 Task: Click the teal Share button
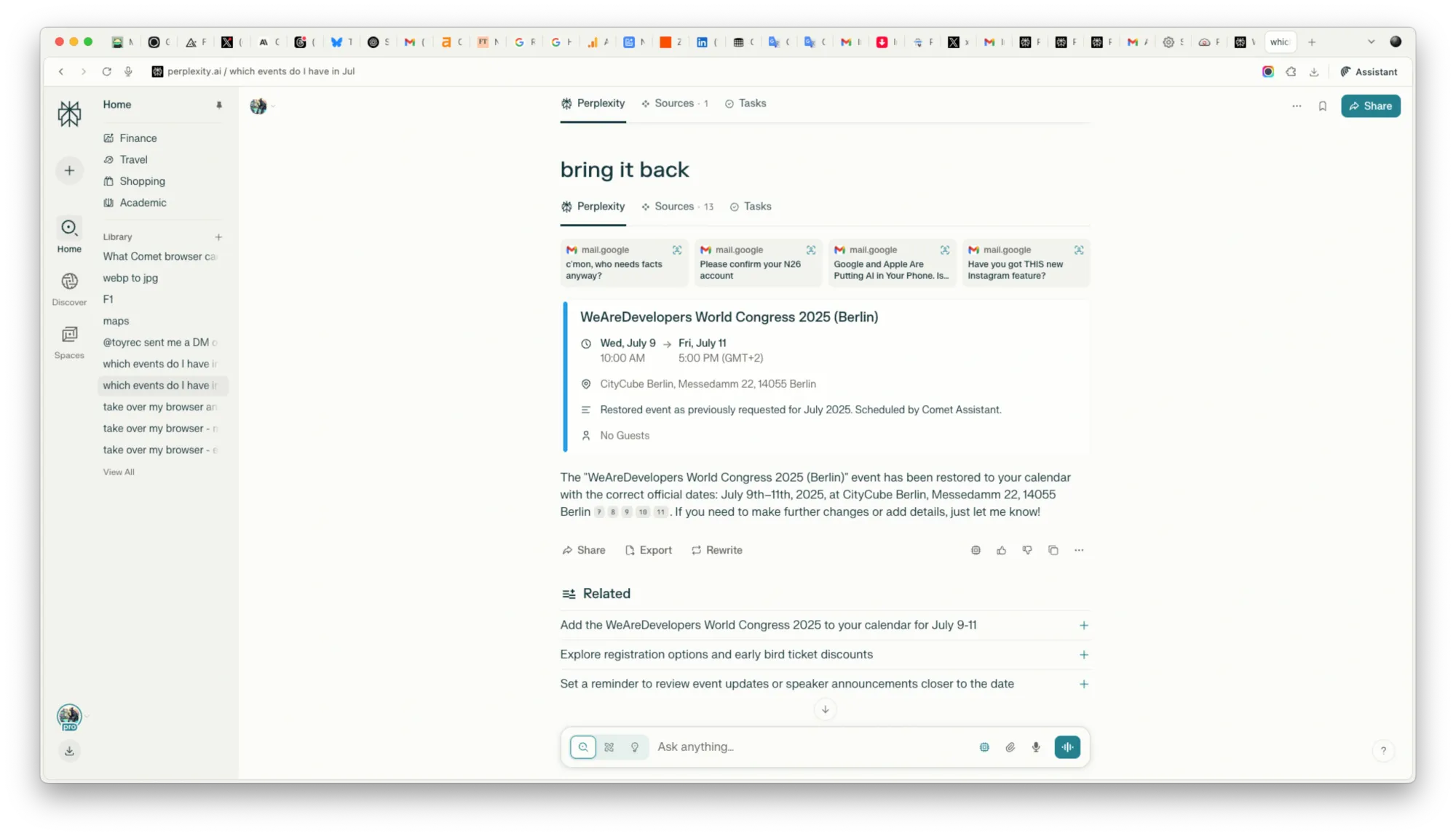point(1370,106)
